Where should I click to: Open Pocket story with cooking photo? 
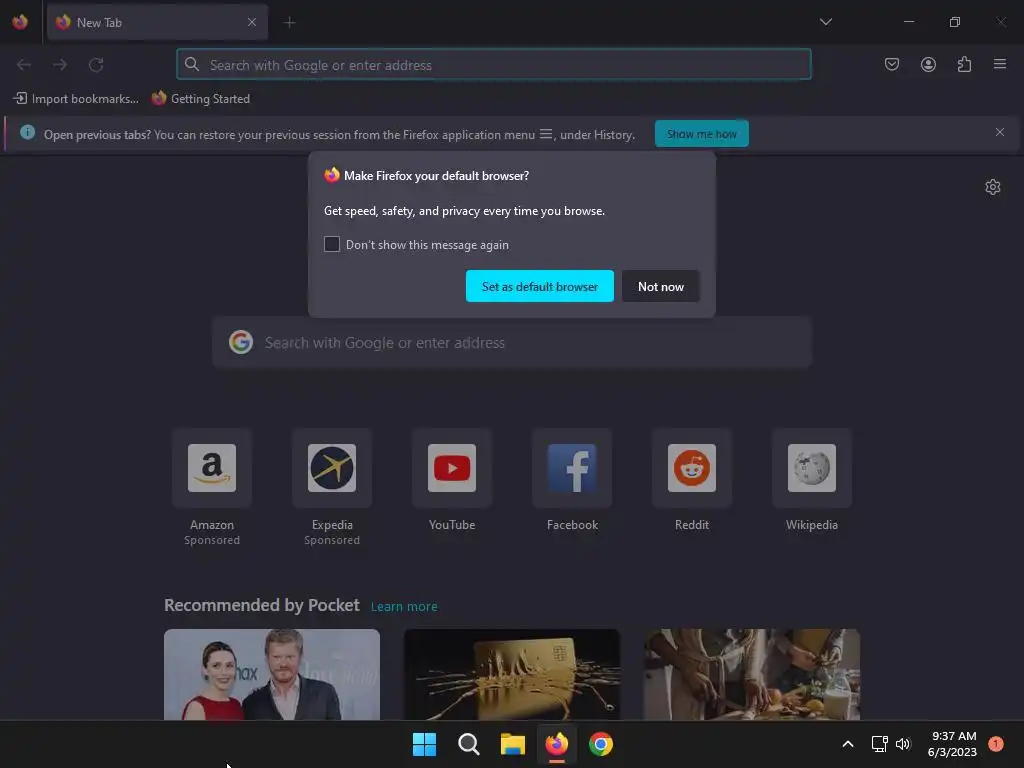[x=752, y=674]
